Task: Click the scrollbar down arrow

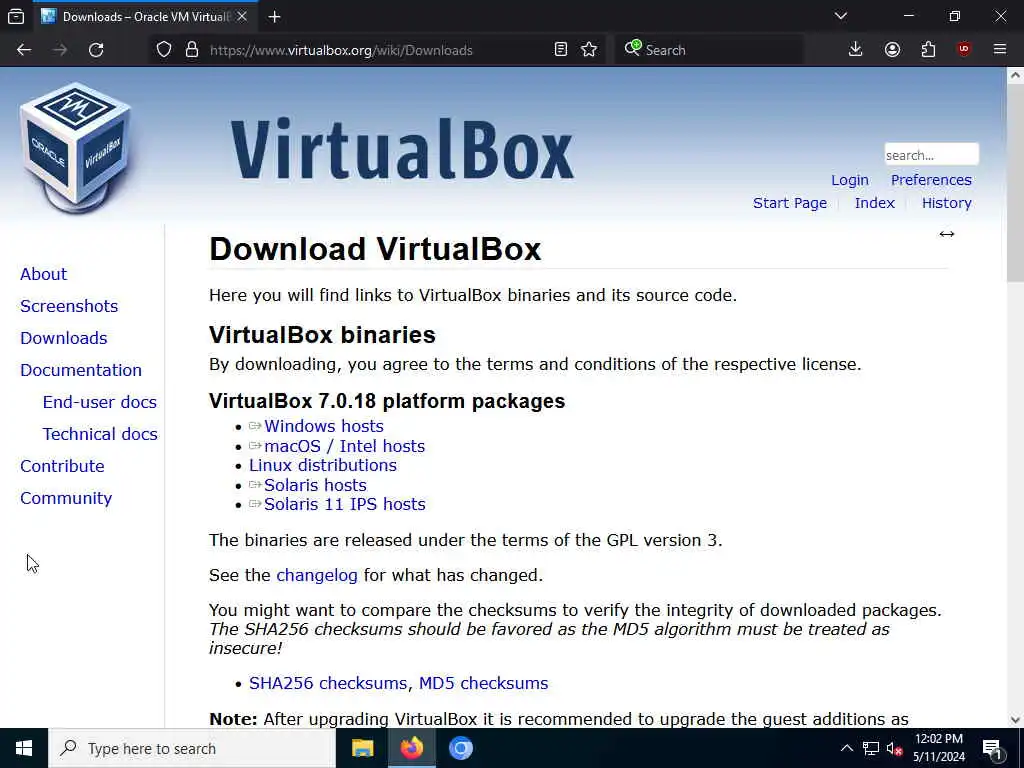Action: pyautogui.click(x=1015, y=720)
